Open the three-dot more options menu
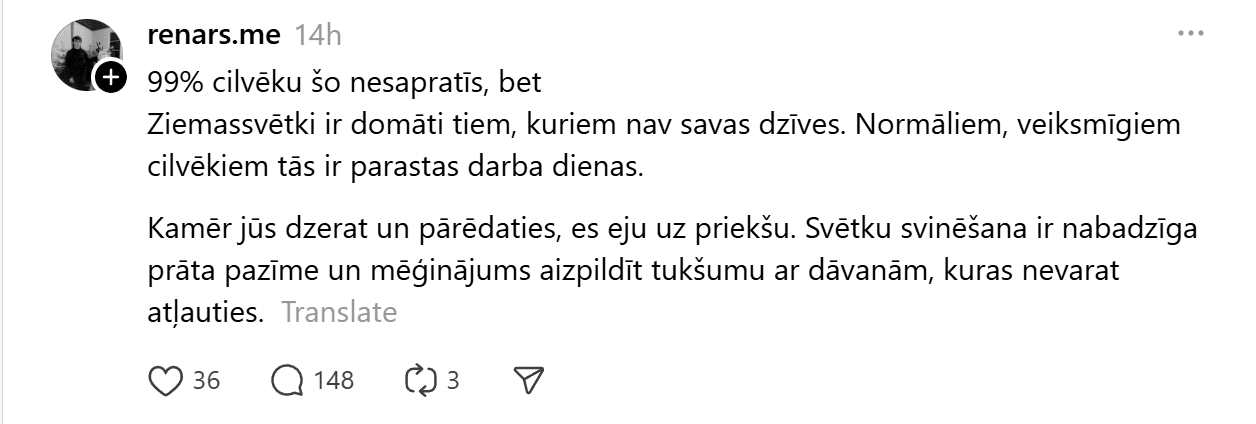This screenshot has width=1256, height=424. click(1191, 34)
